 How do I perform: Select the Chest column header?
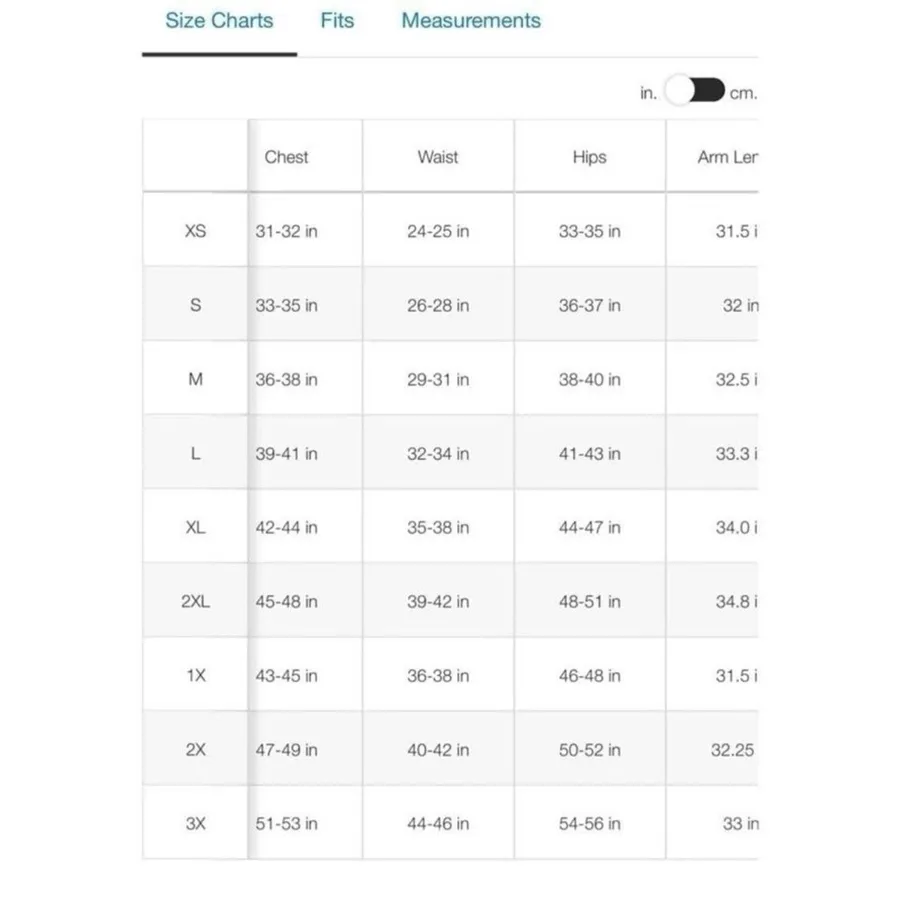pyautogui.click(x=286, y=157)
